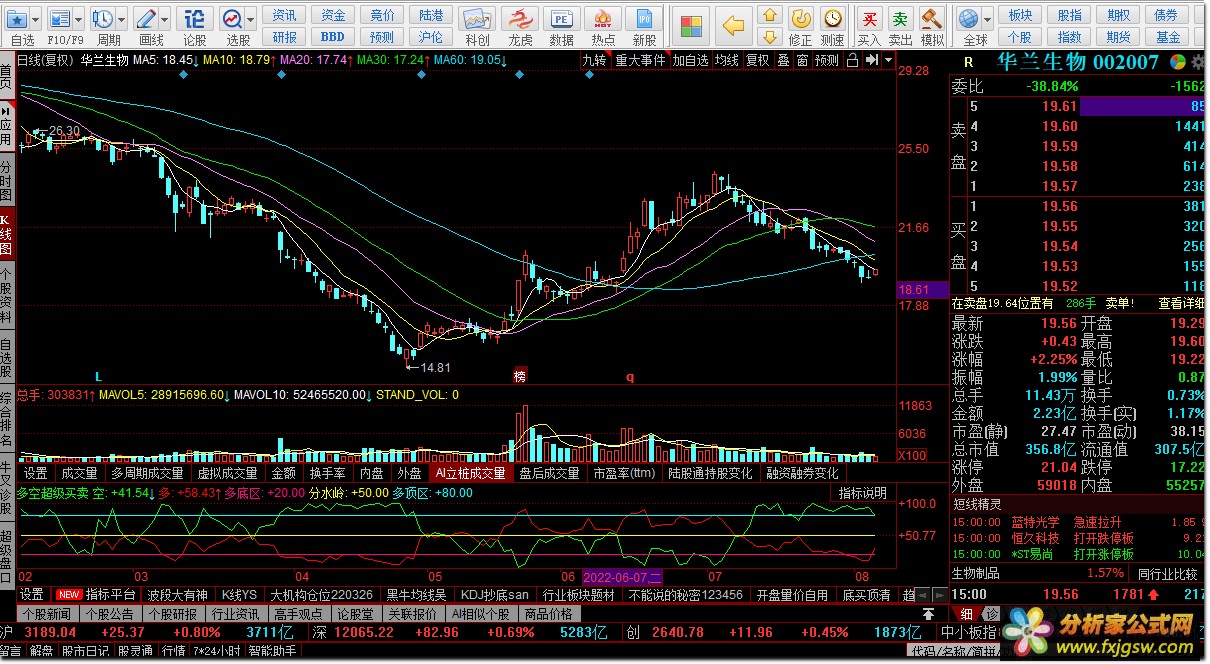Click the 修正 refresh icon

click(801, 19)
